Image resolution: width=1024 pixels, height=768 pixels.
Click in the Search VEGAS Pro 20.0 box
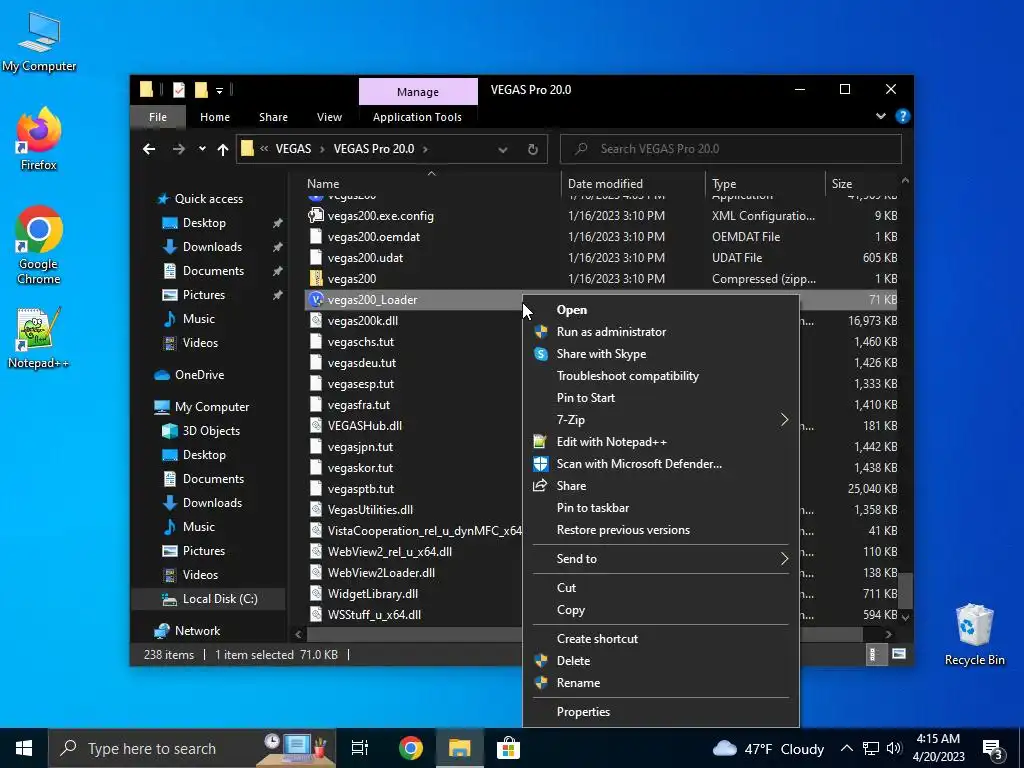point(731,149)
